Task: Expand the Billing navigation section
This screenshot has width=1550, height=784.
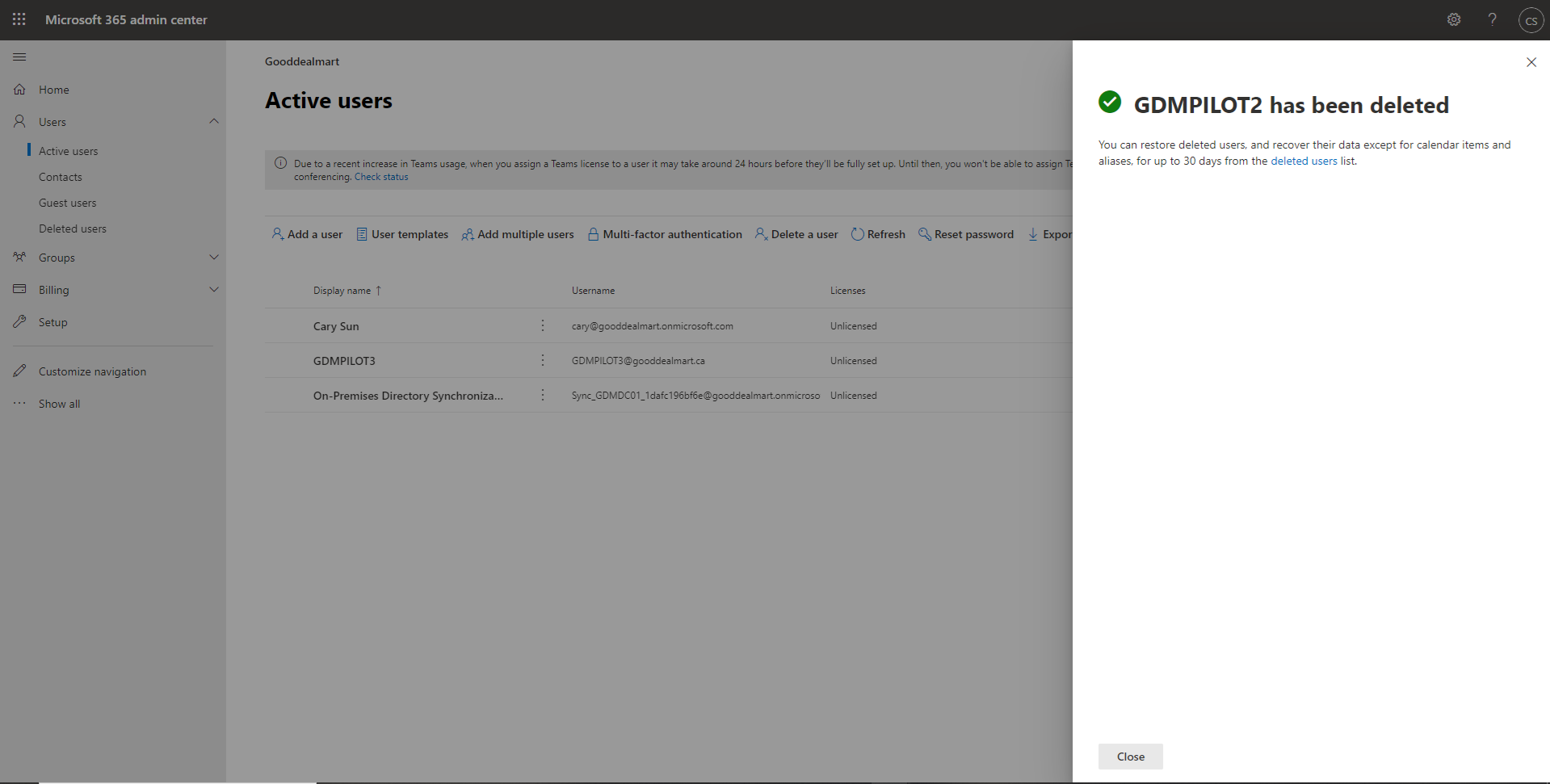Action: pos(214,289)
